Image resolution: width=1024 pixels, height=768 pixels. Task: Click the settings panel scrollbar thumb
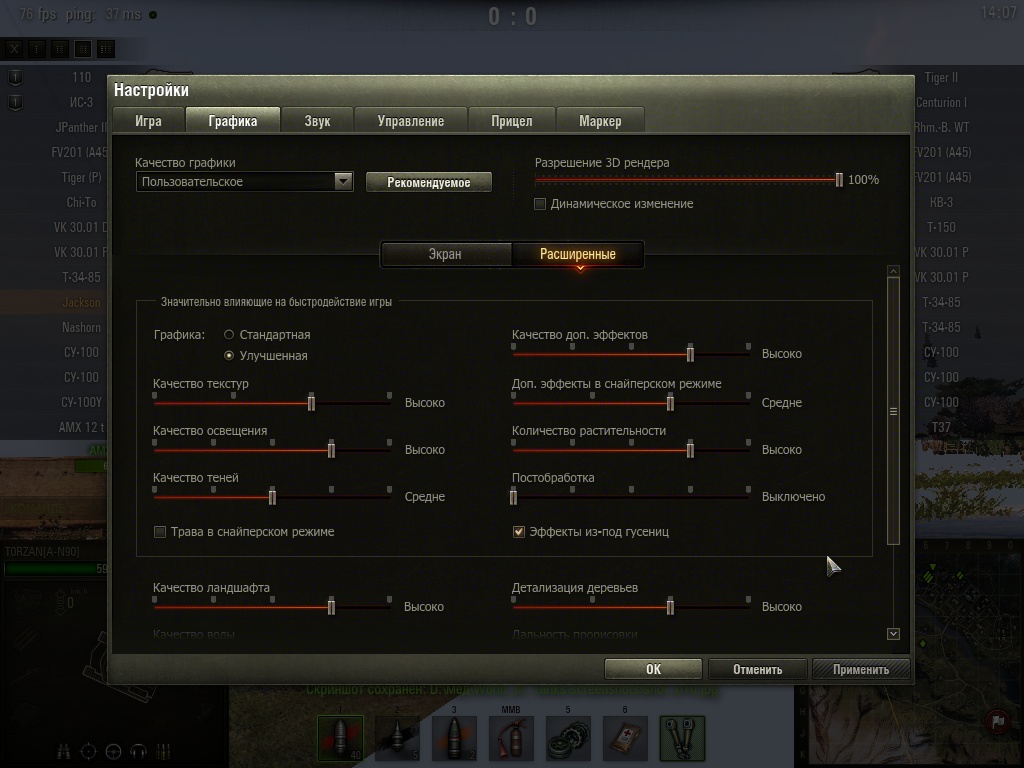893,411
